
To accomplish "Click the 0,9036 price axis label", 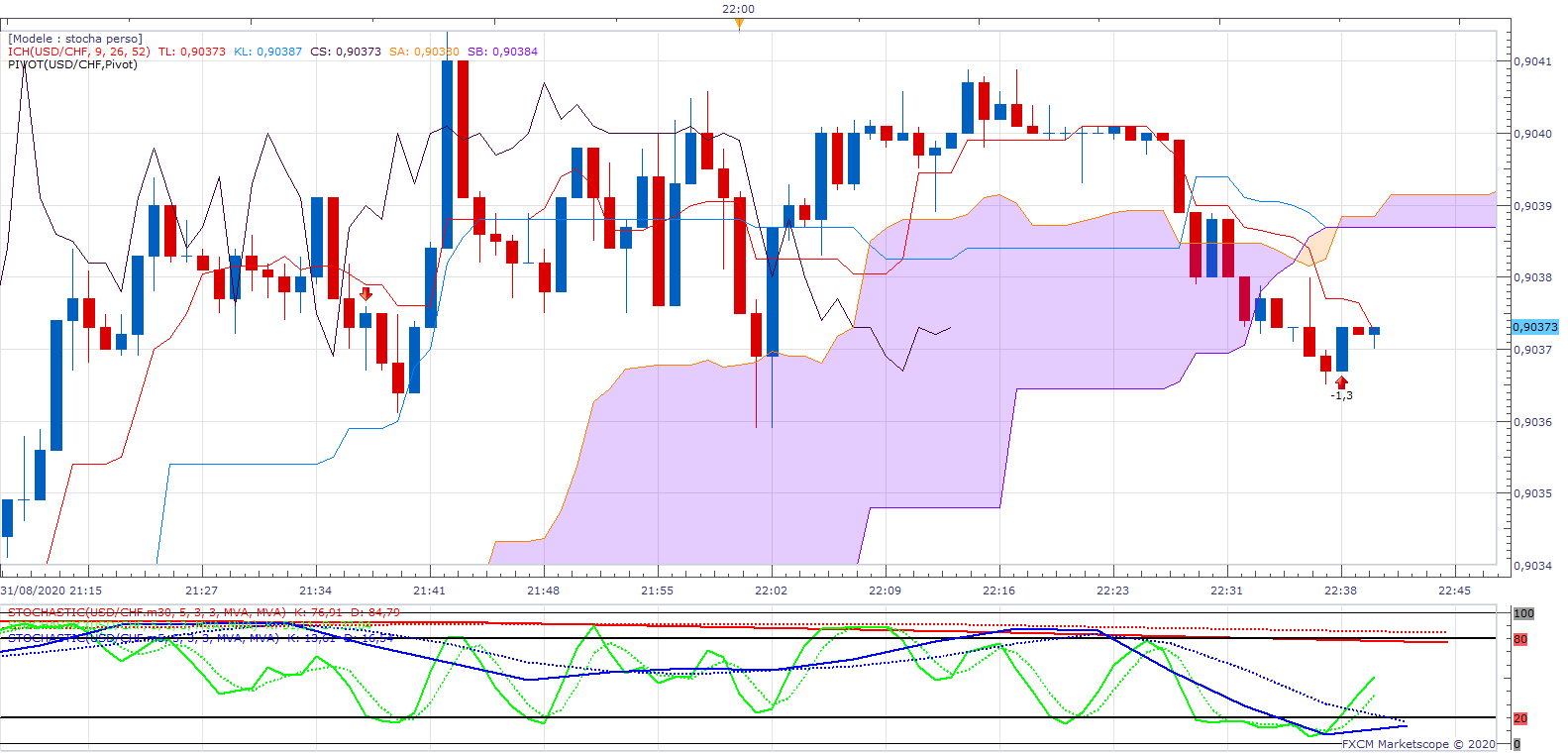I will [x=1532, y=422].
